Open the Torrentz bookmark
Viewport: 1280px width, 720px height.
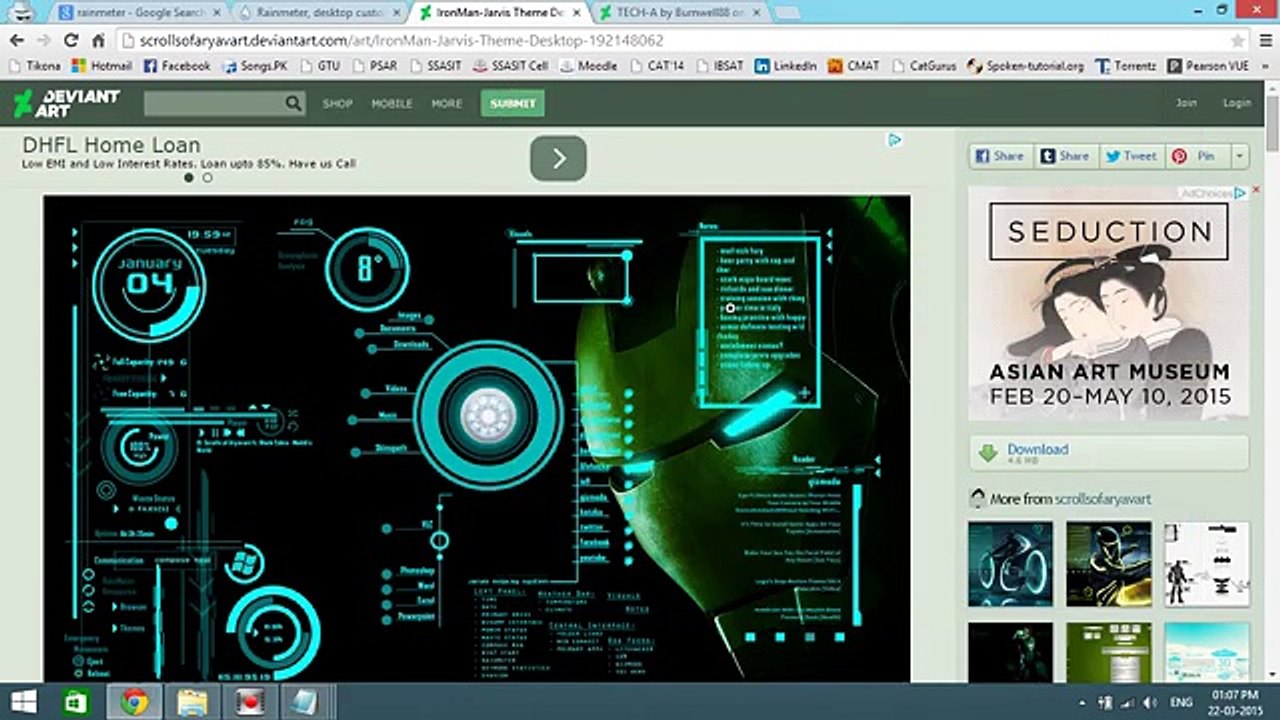tap(1126, 66)
